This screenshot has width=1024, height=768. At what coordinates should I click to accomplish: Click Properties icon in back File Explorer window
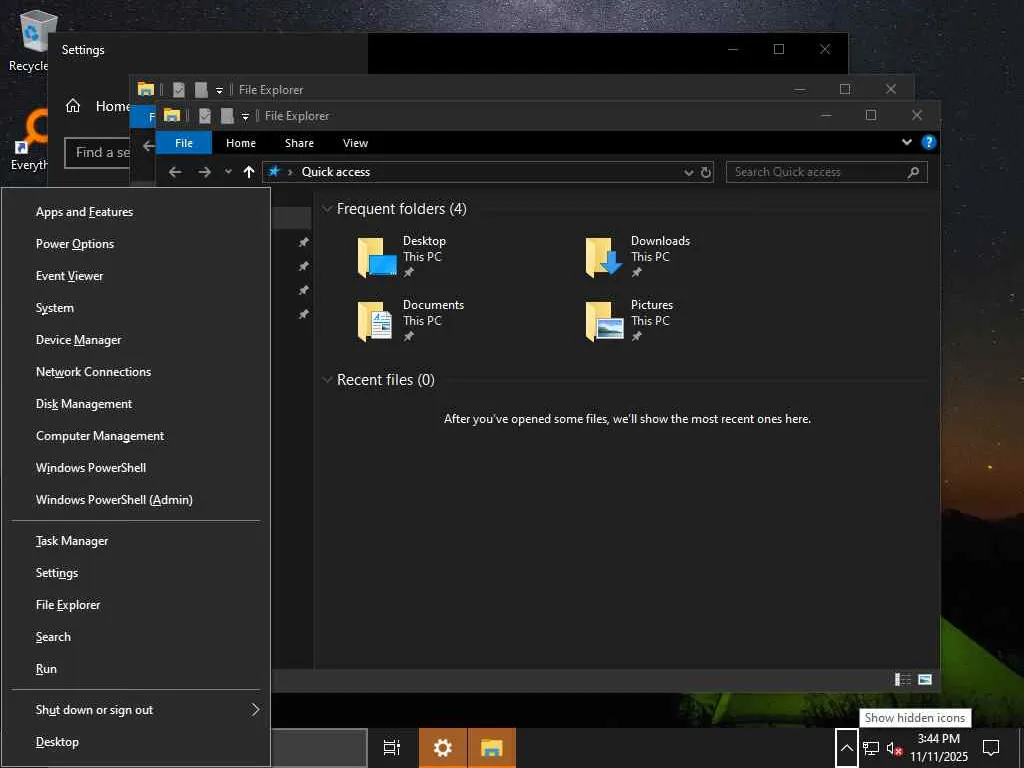point(178,90)
